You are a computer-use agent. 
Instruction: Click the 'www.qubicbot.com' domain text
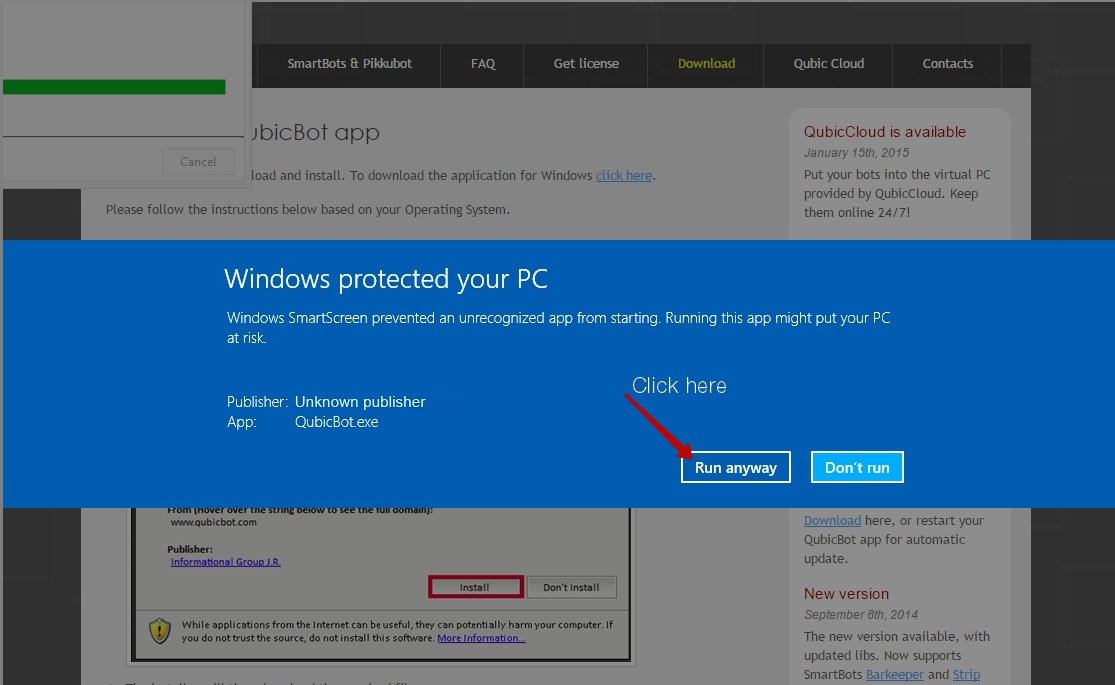[213, 522]
